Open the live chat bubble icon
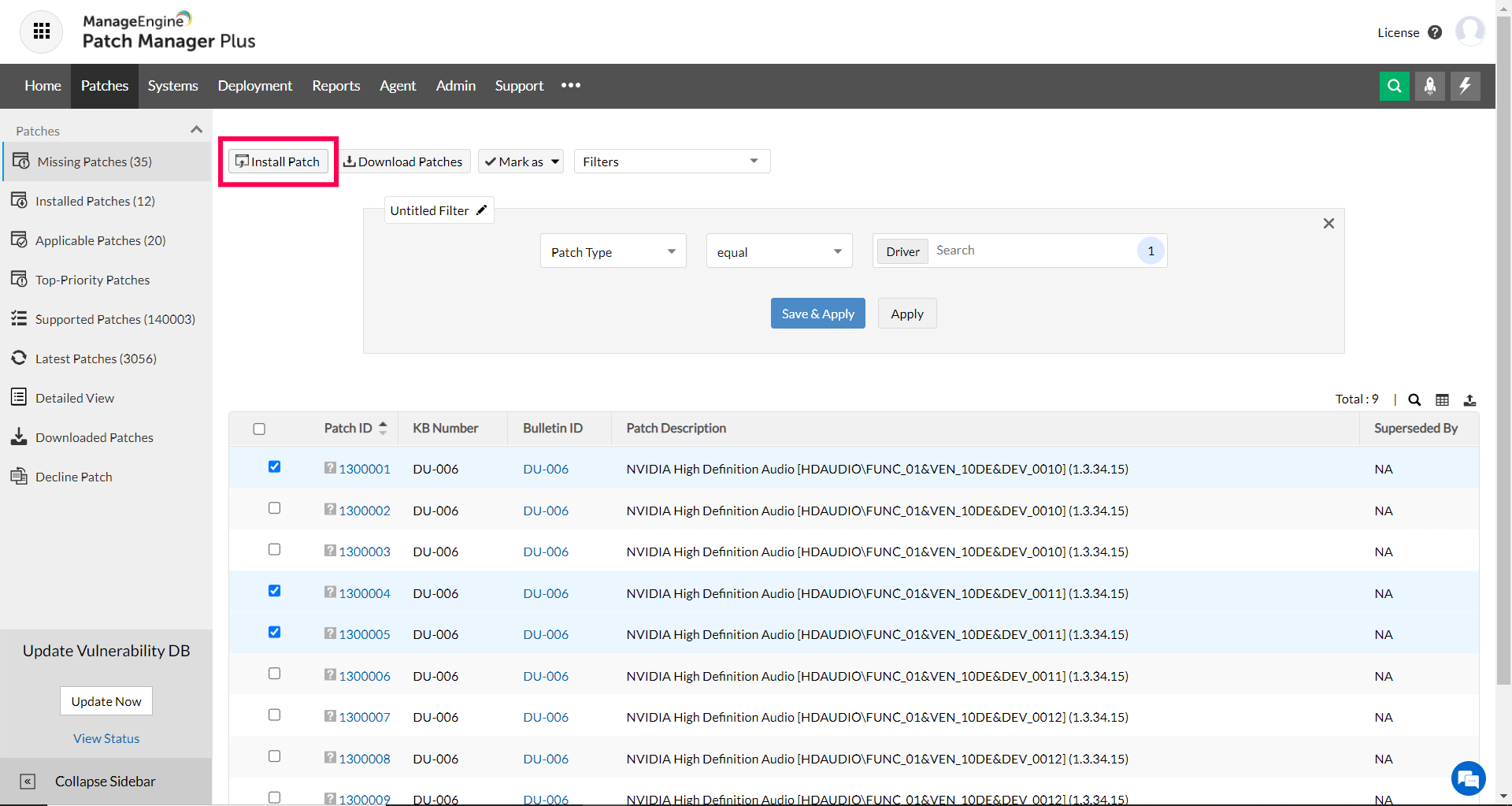Viewport: 1512px width, 806px height. [x=1467, y=778]
